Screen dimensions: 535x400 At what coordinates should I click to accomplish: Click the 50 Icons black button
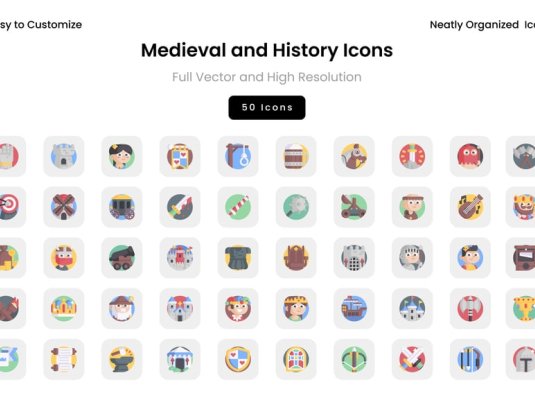267,108
